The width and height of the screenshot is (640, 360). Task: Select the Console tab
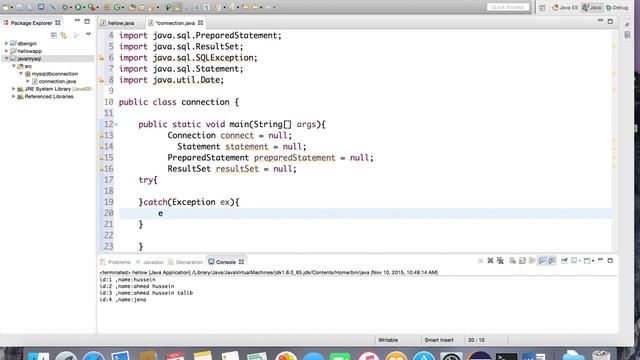[226, 262]
